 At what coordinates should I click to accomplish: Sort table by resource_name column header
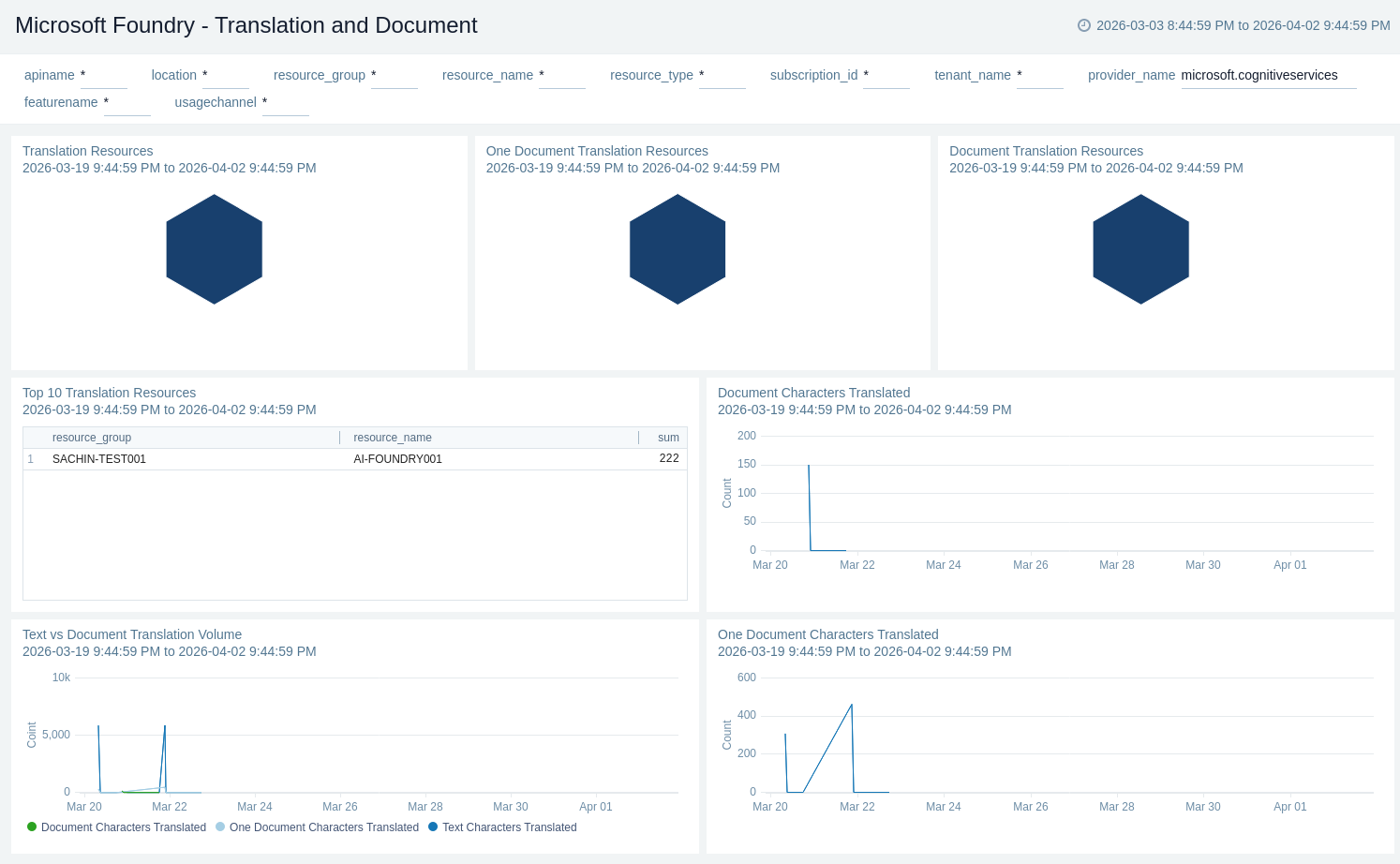[393, 438]
